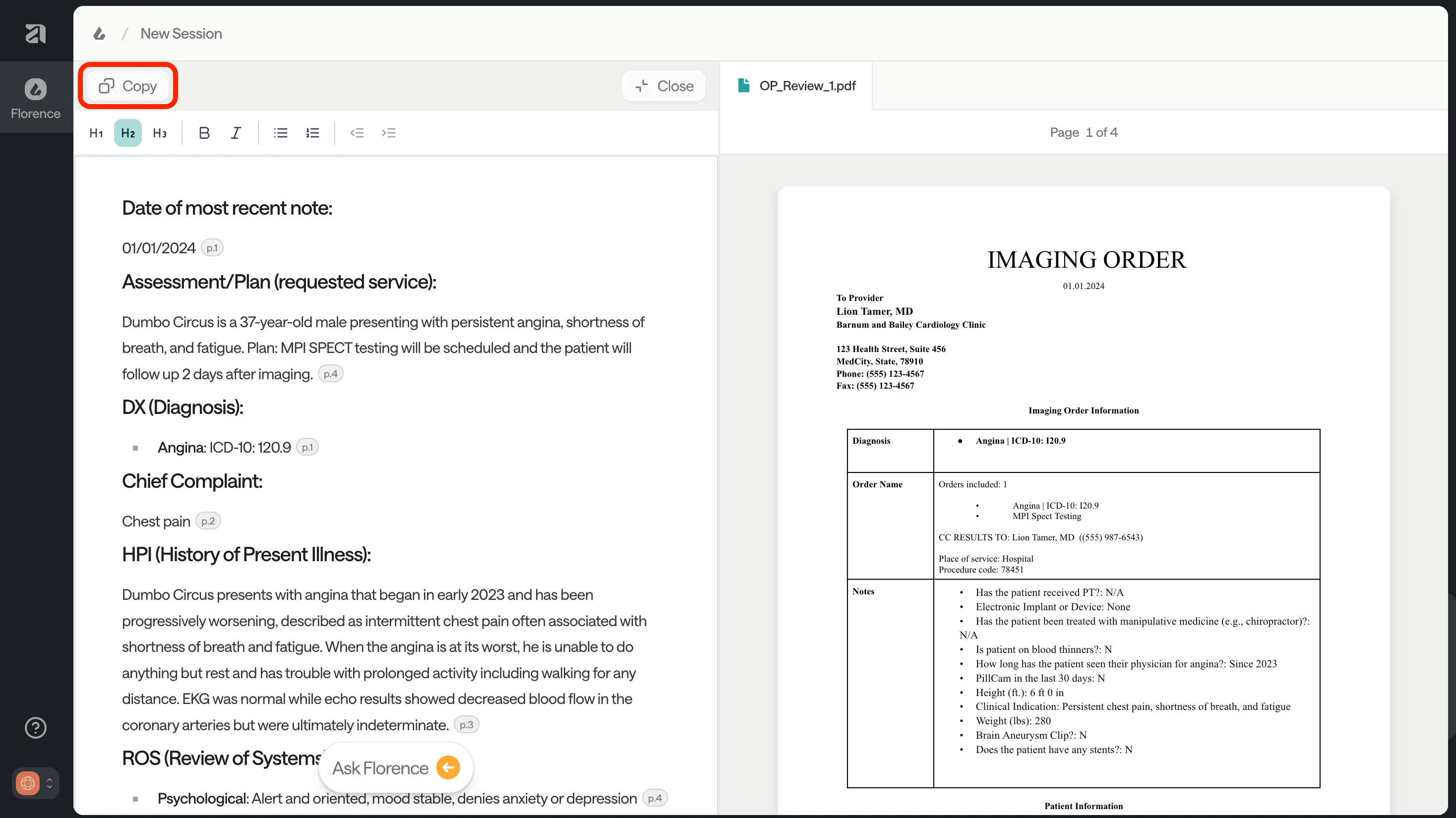Toggle bold text formatting

[204, 133]
